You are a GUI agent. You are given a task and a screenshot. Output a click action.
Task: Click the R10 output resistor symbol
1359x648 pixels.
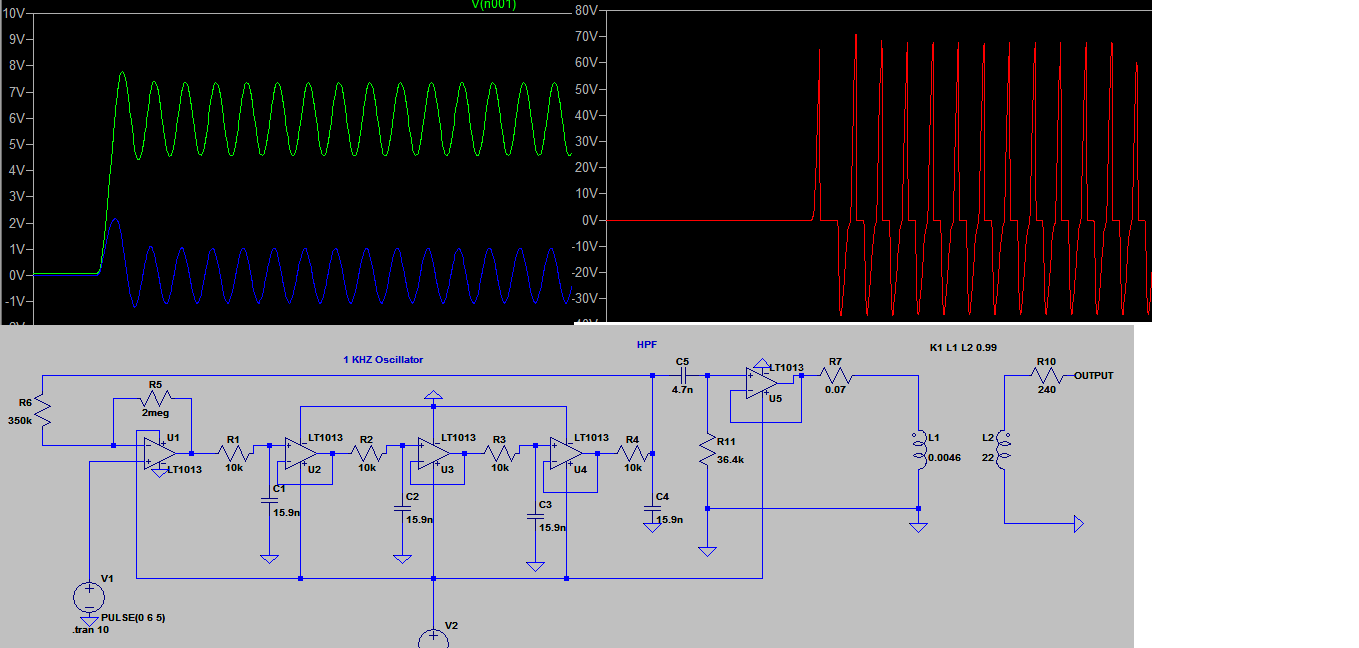click(x=1047, y=376)
